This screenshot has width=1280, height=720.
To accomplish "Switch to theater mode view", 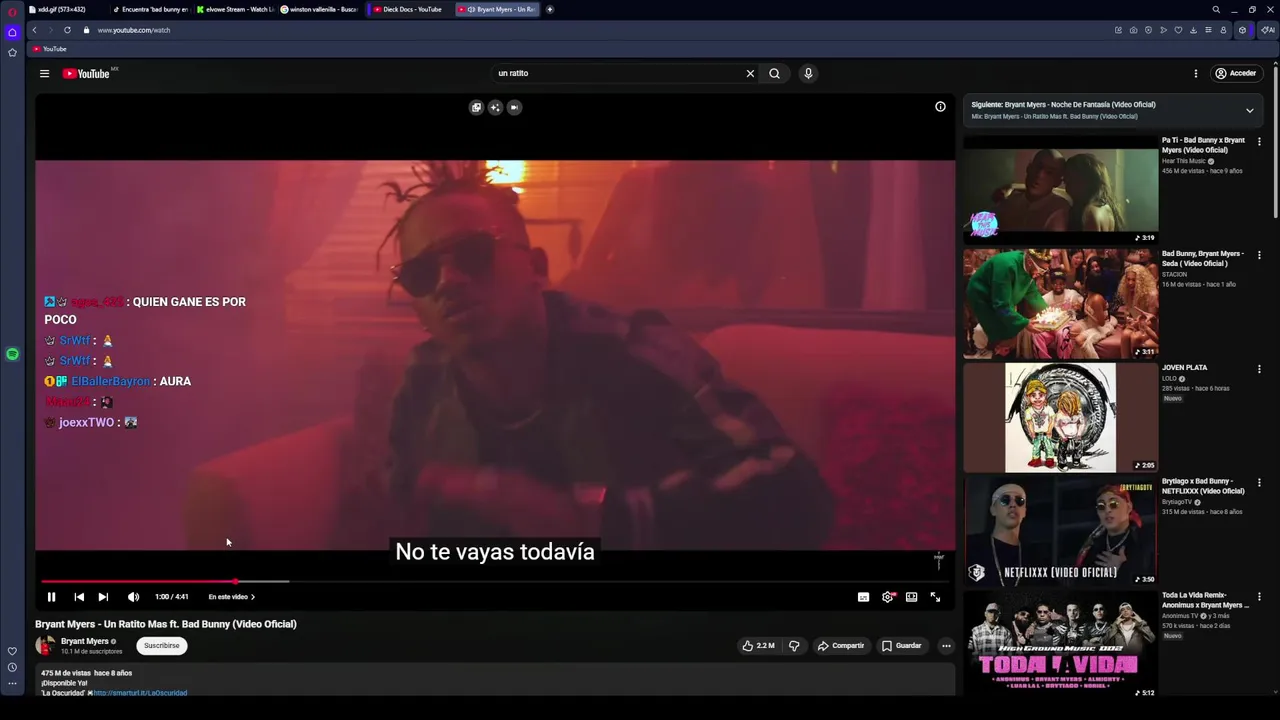I will click(x=911, y=597).
